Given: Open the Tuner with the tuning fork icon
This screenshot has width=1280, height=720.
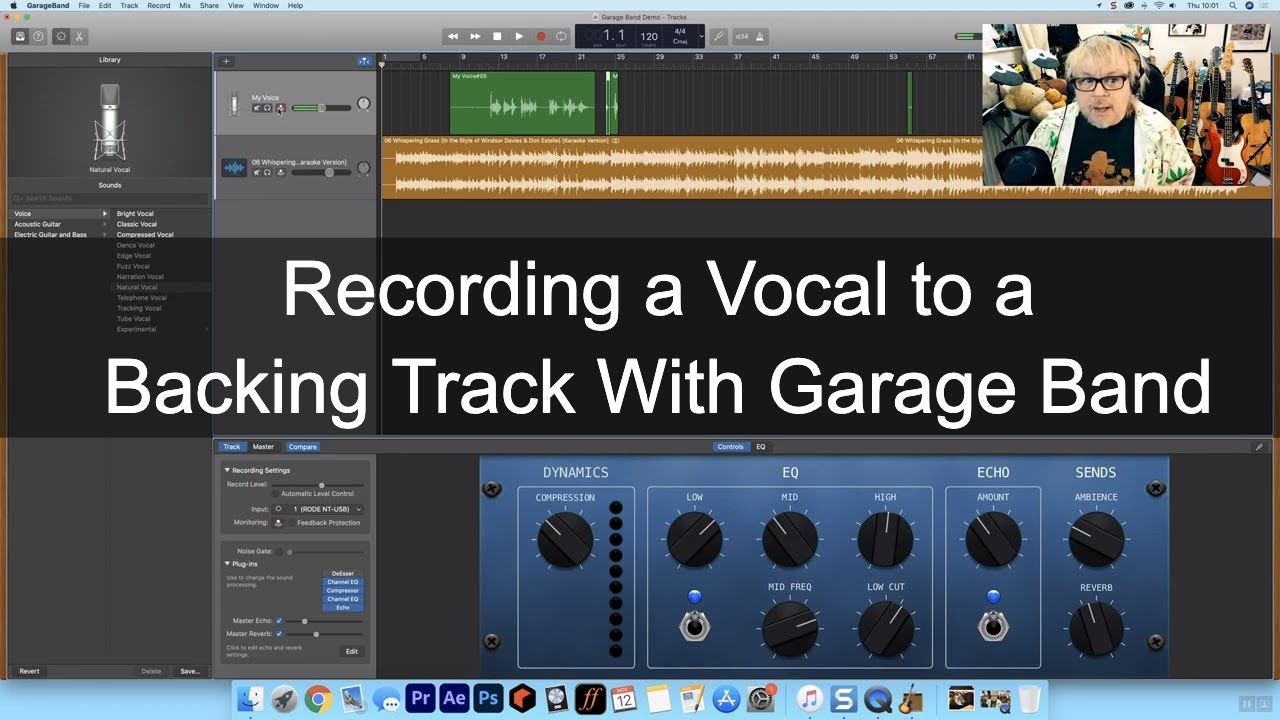Looking at the screenshot, I should tap(719, 36).
